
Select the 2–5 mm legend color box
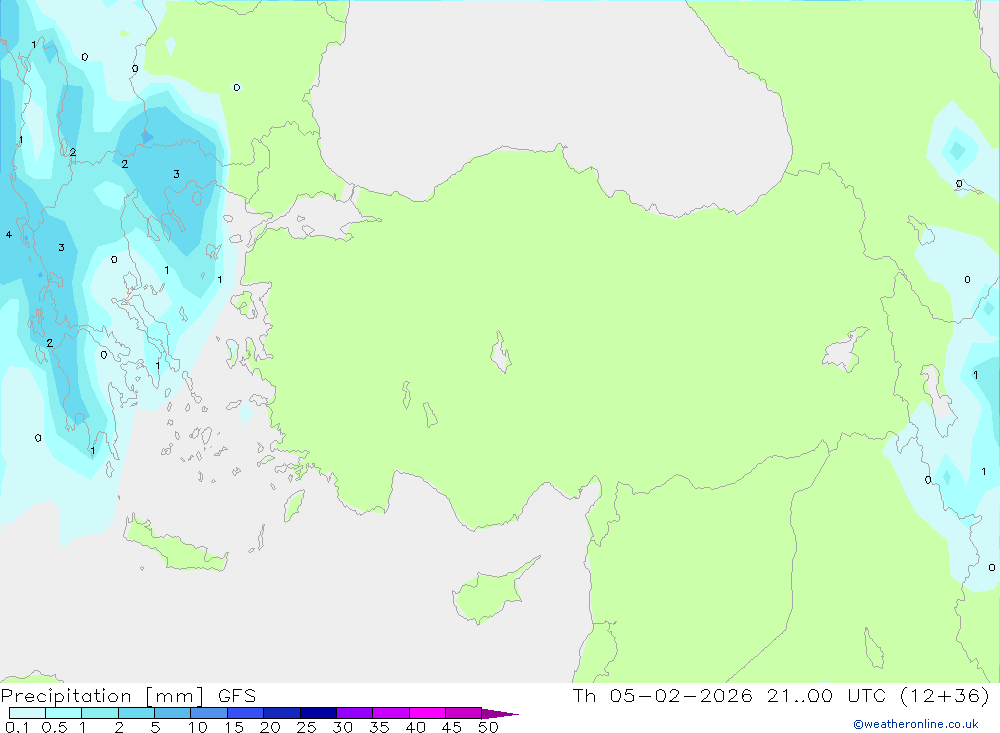coord(136,713)
